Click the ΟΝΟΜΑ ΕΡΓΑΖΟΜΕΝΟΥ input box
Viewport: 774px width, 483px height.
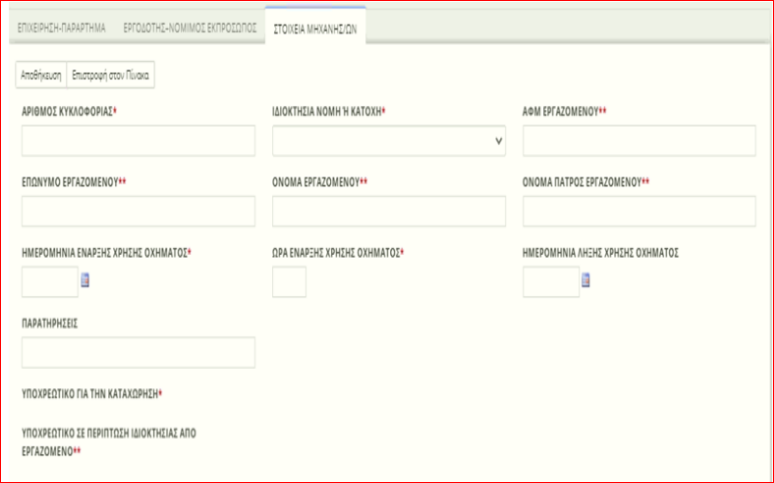coord(388,212)
